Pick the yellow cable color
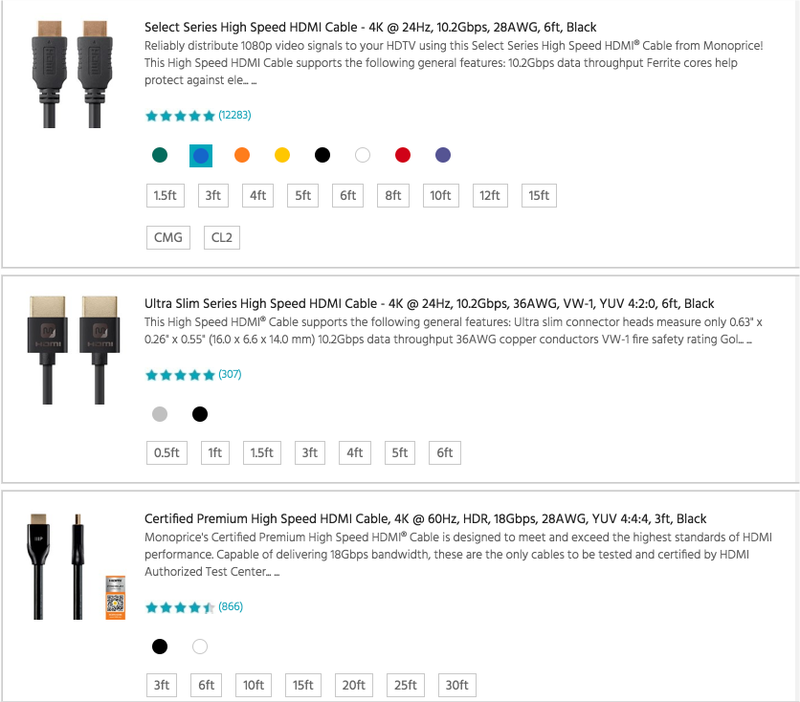The image size is (800, 702). point(282,155)
